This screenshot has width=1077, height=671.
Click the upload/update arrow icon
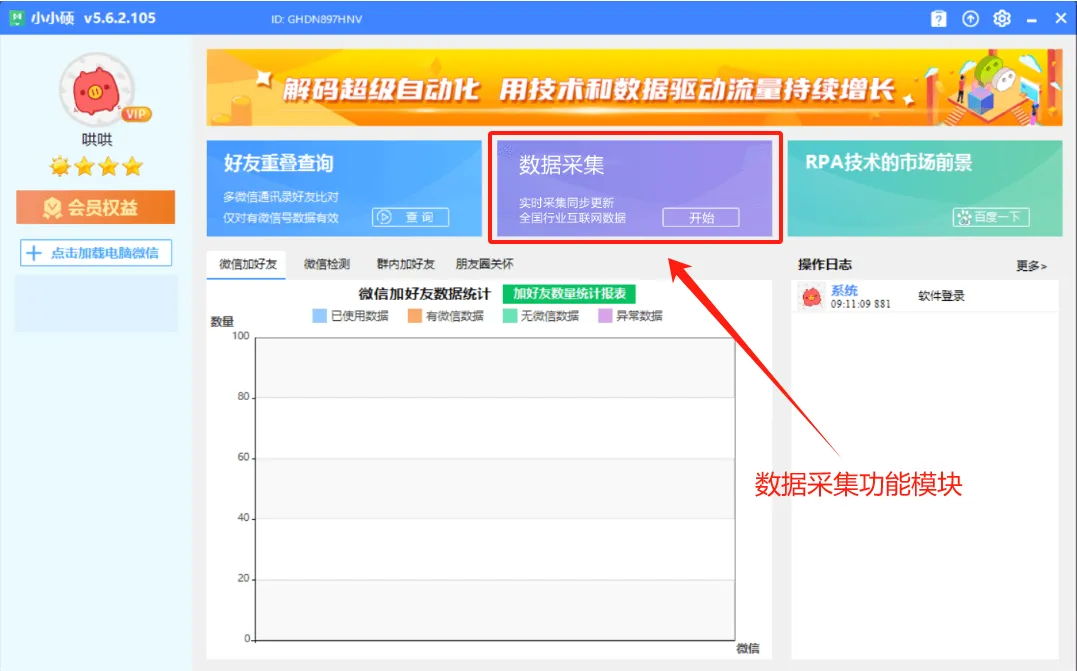pos(970,18)
